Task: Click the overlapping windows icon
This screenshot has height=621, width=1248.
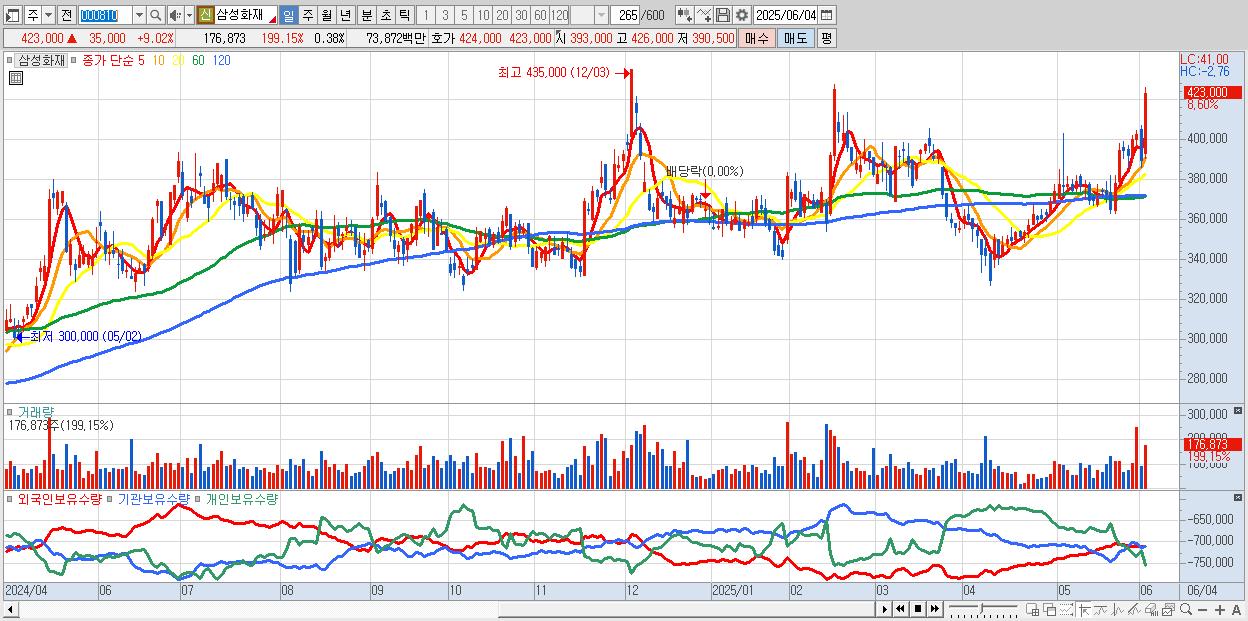Action: tap(1050, 610)
